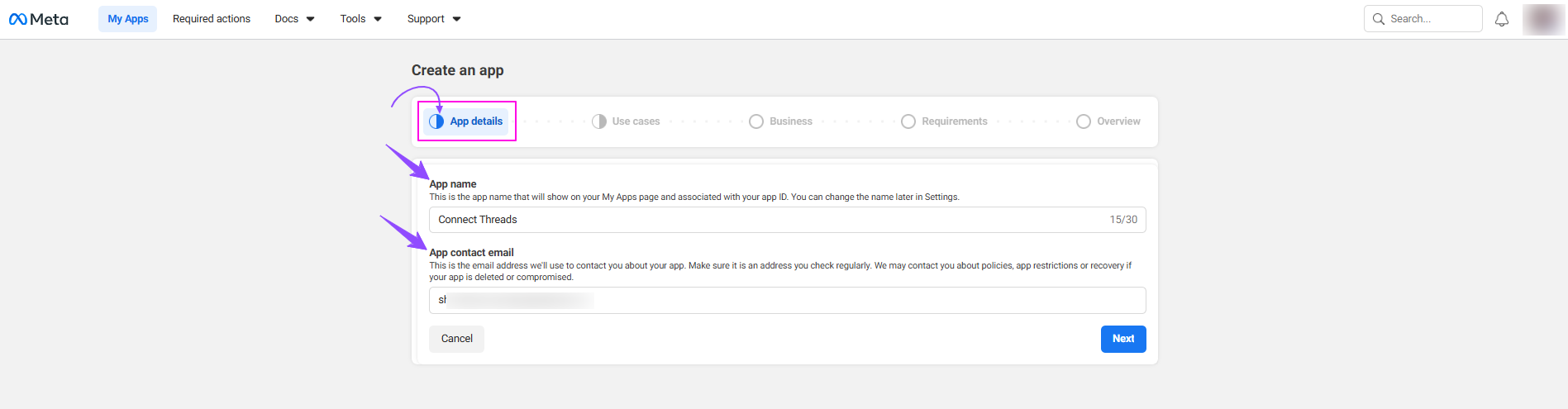1568x409 pixels.
Task: Click the blue Next button
Action: click(x=1123, y=339)
